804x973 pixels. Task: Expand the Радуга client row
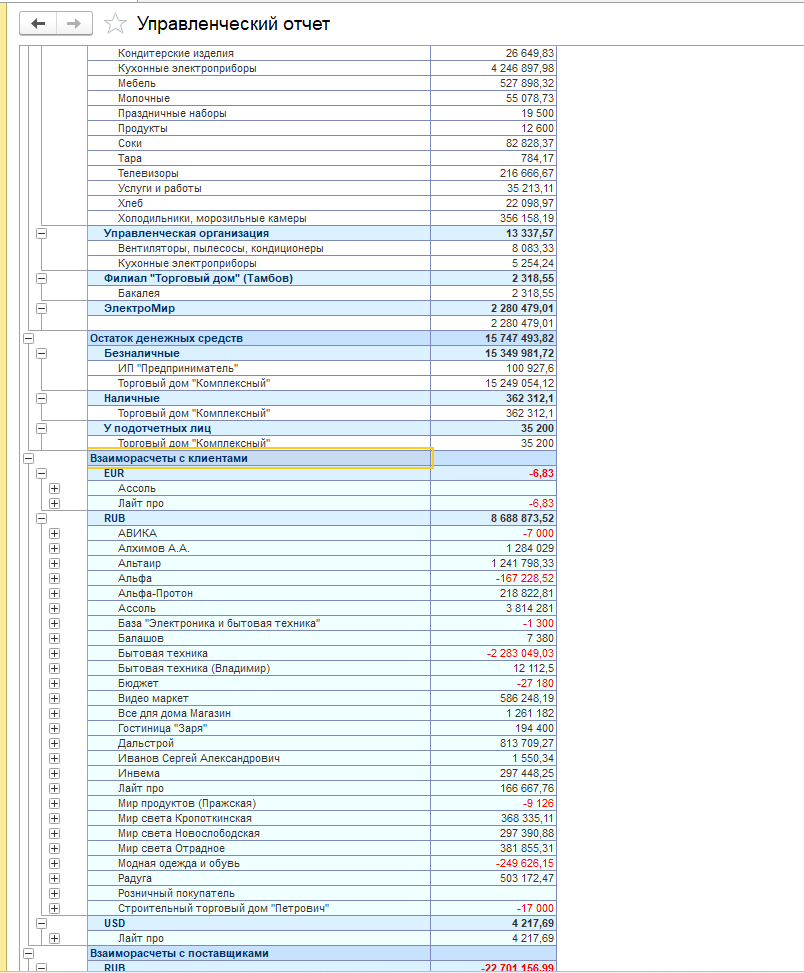tap(55, 879)
